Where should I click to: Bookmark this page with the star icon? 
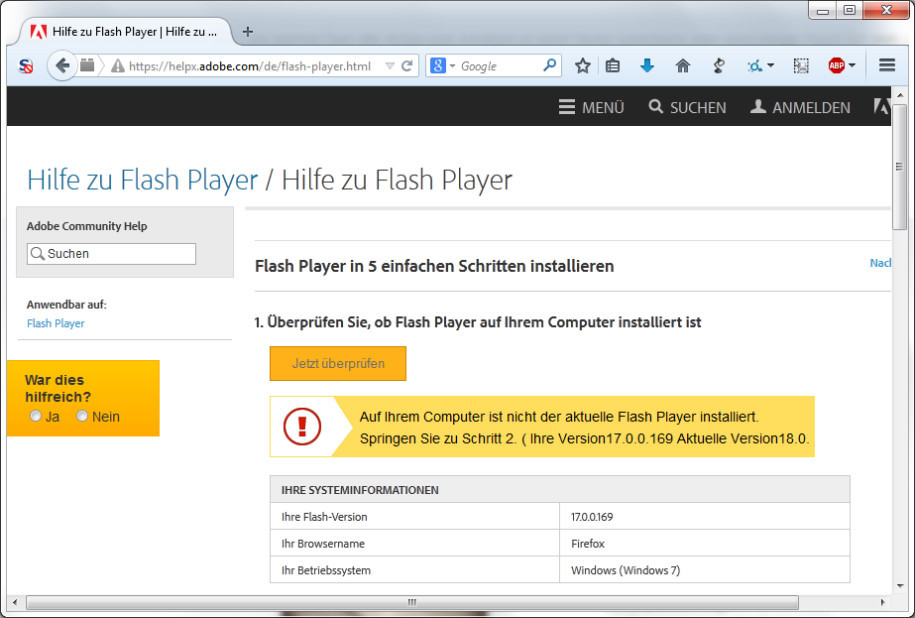(582, 65)
